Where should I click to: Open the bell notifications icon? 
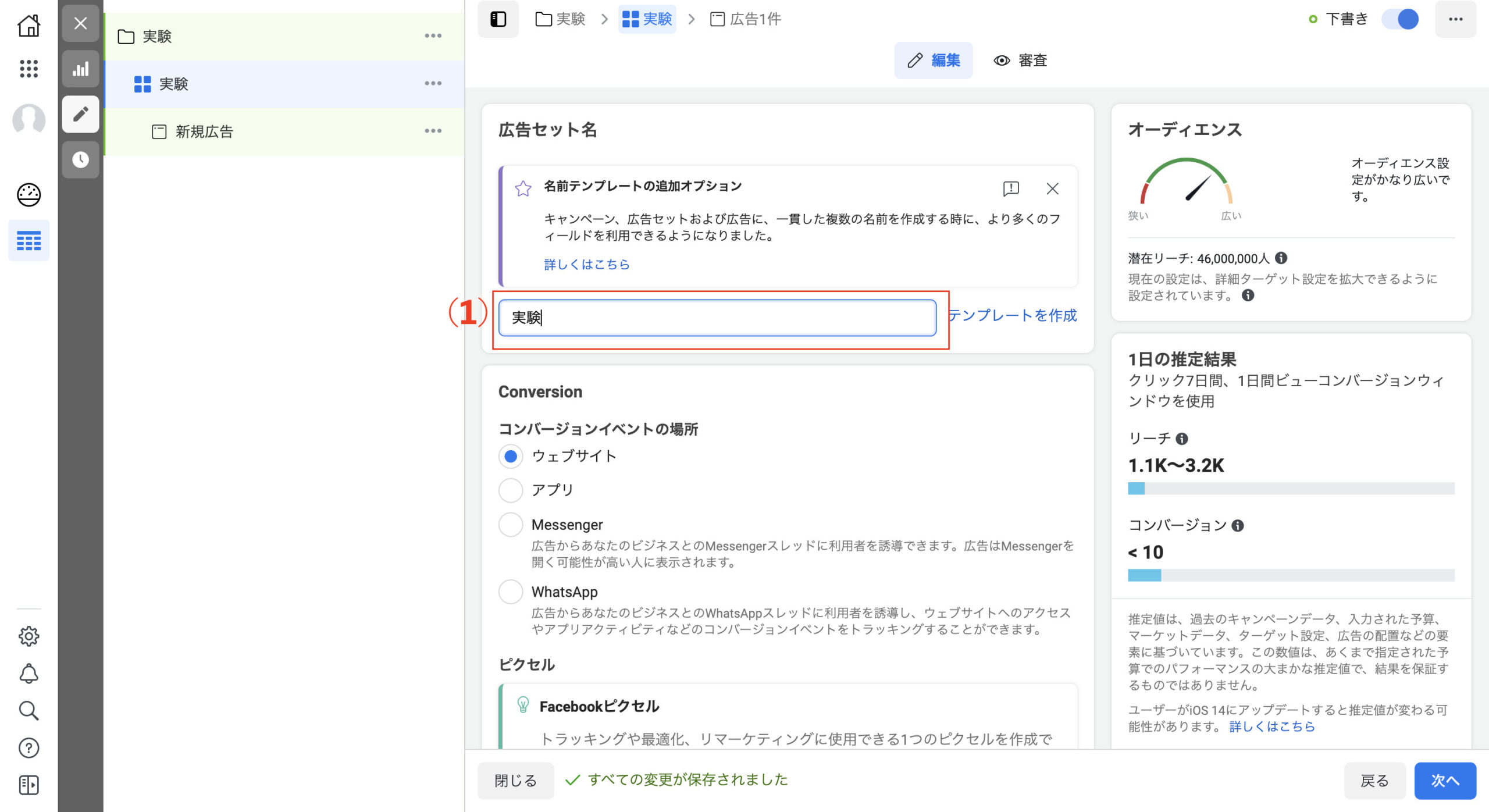tap(29, 674)
